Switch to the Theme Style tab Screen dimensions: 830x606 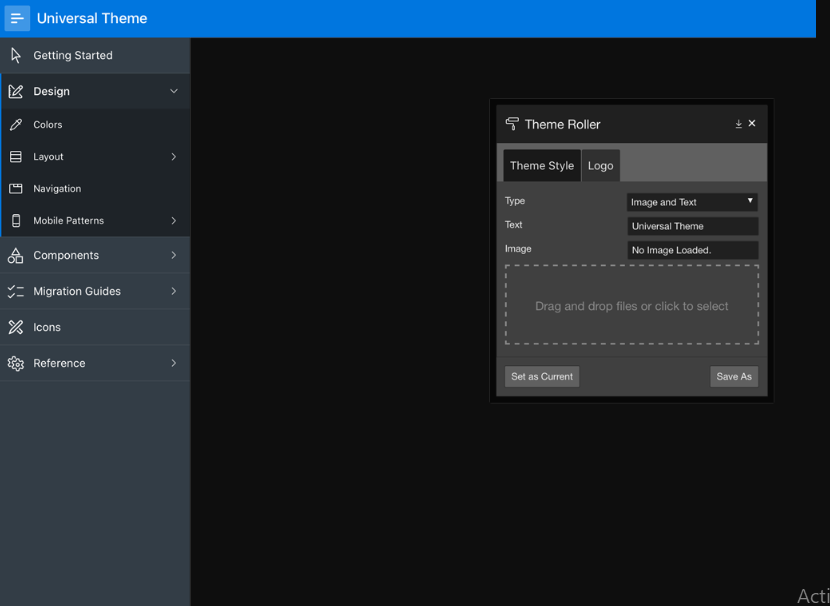point(542,166)
